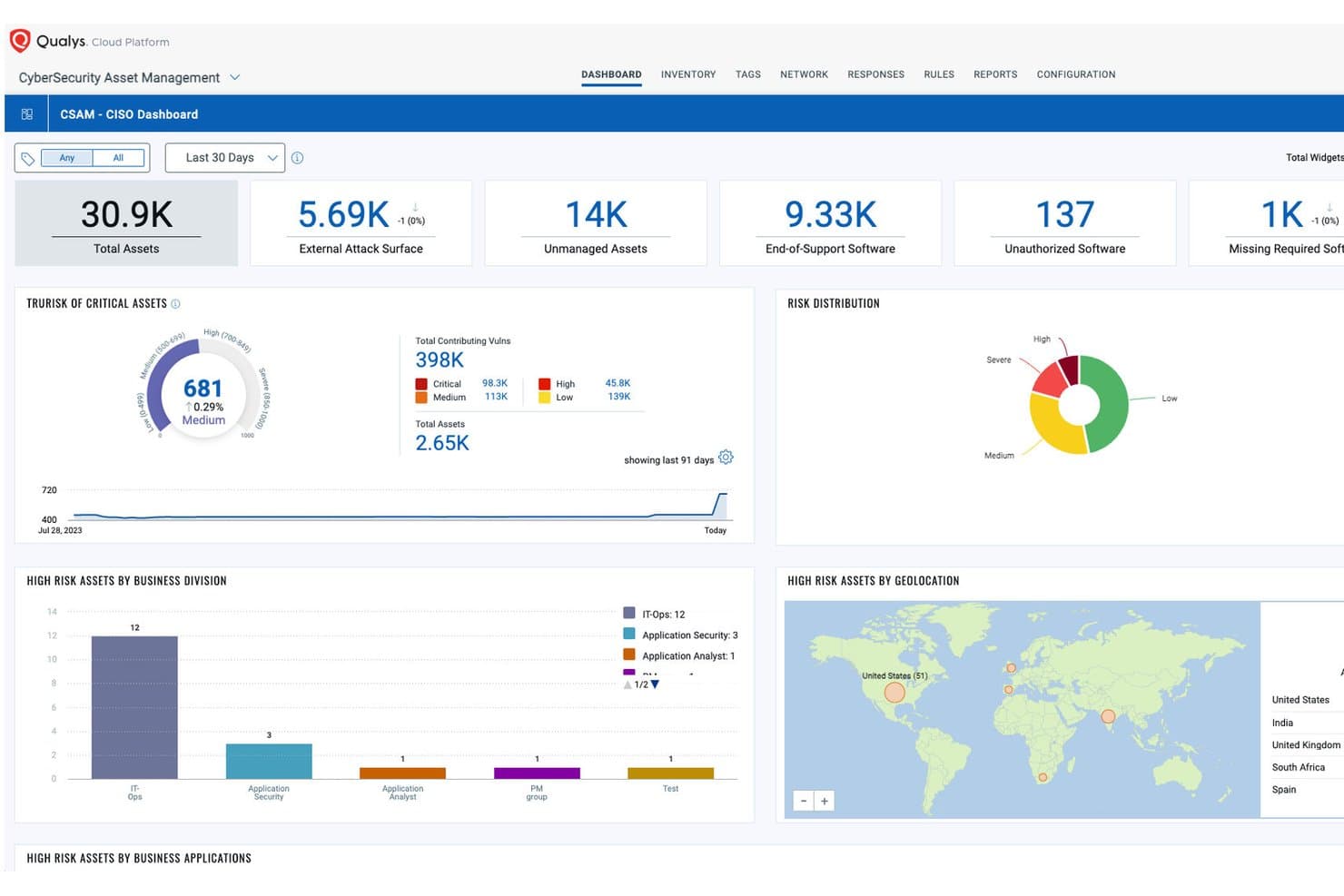Open the Tags tab
1344x896 pixels.
[x=748, y=74]
